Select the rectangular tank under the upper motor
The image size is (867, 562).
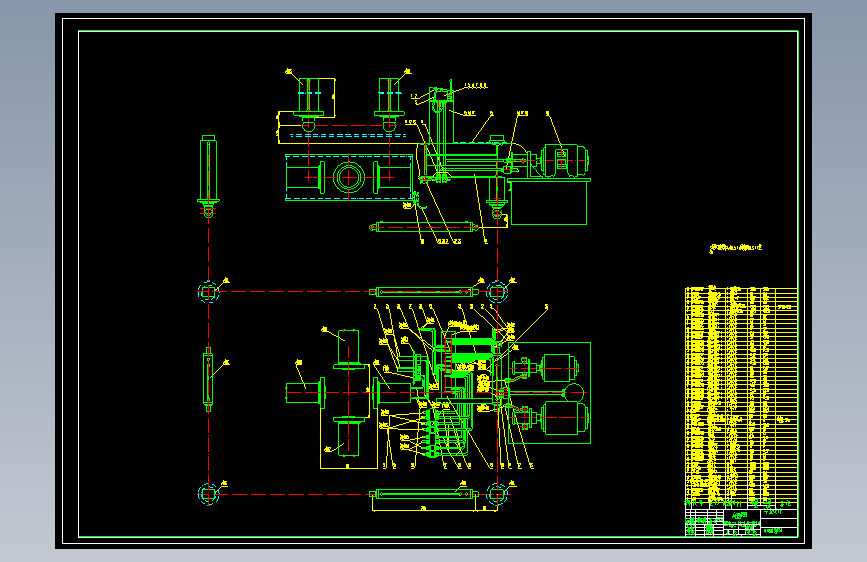click(x=549, y=203)
